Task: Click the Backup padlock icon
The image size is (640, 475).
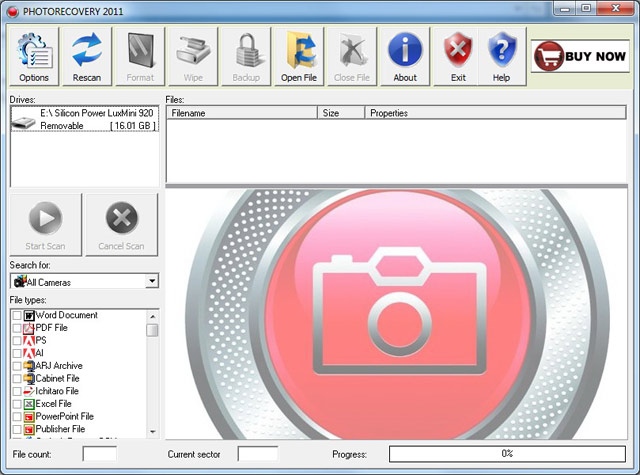Action: point(246,51)
